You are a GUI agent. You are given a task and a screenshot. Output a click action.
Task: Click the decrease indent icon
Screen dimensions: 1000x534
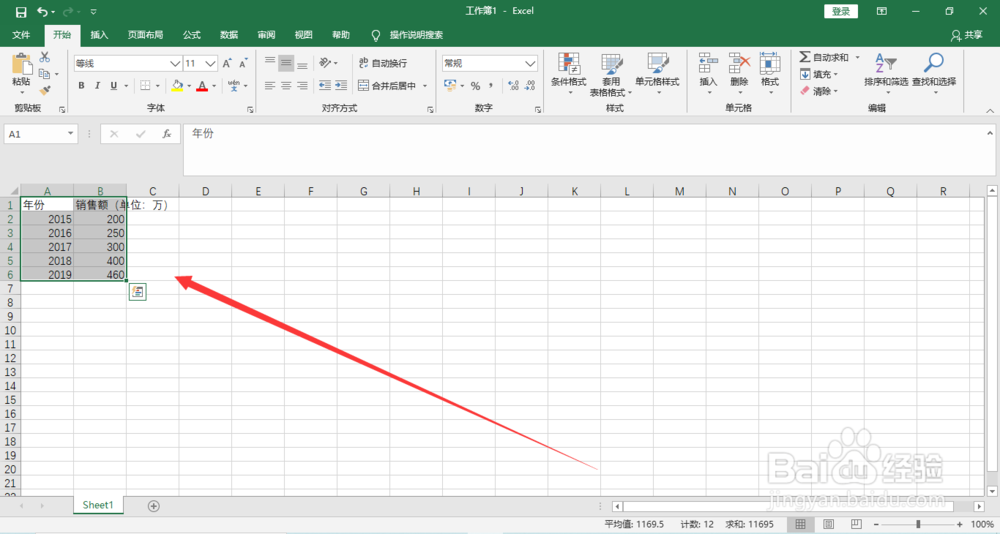coord(325,85)
